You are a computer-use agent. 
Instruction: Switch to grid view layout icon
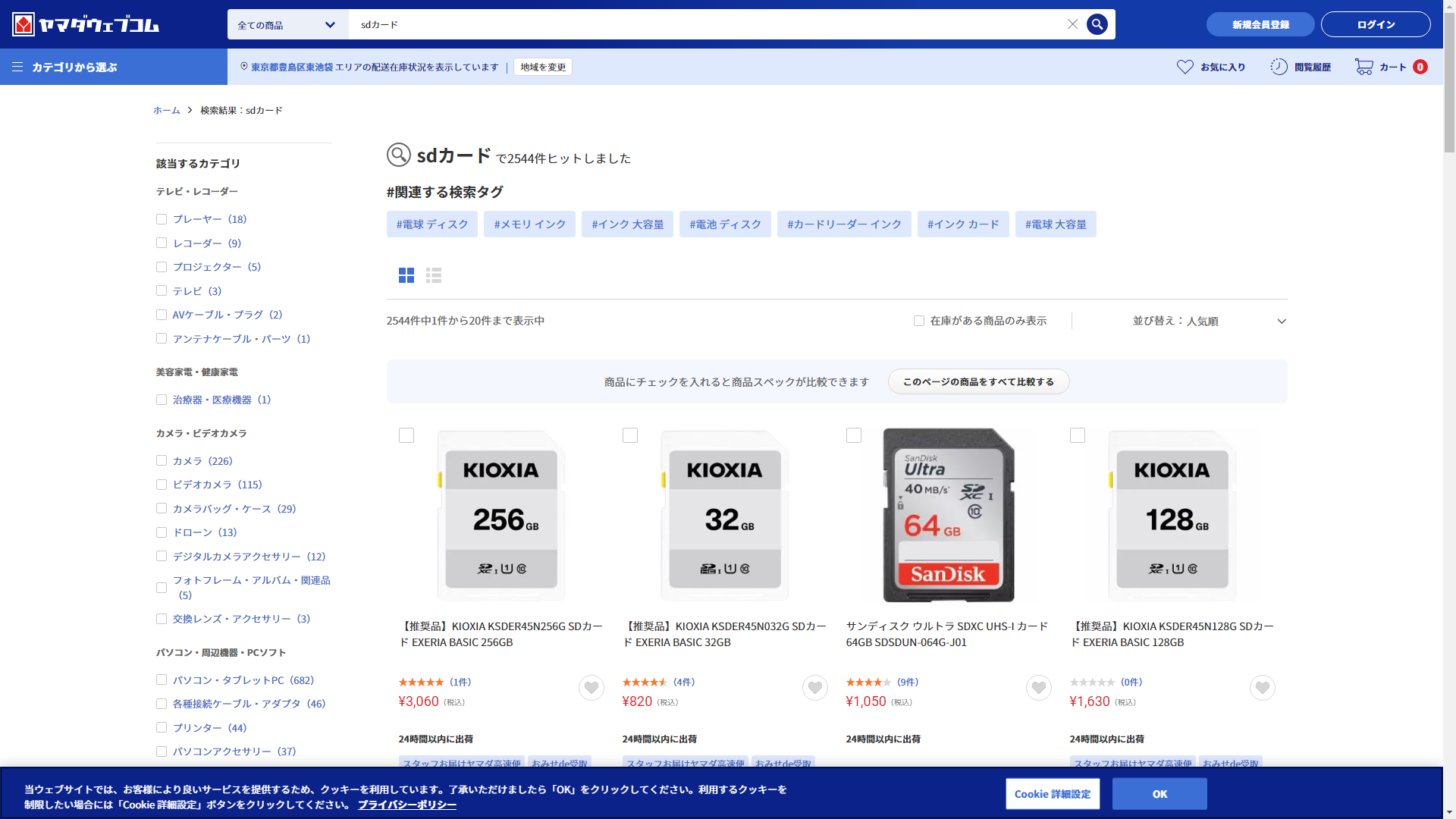click(x=406, y=275)
